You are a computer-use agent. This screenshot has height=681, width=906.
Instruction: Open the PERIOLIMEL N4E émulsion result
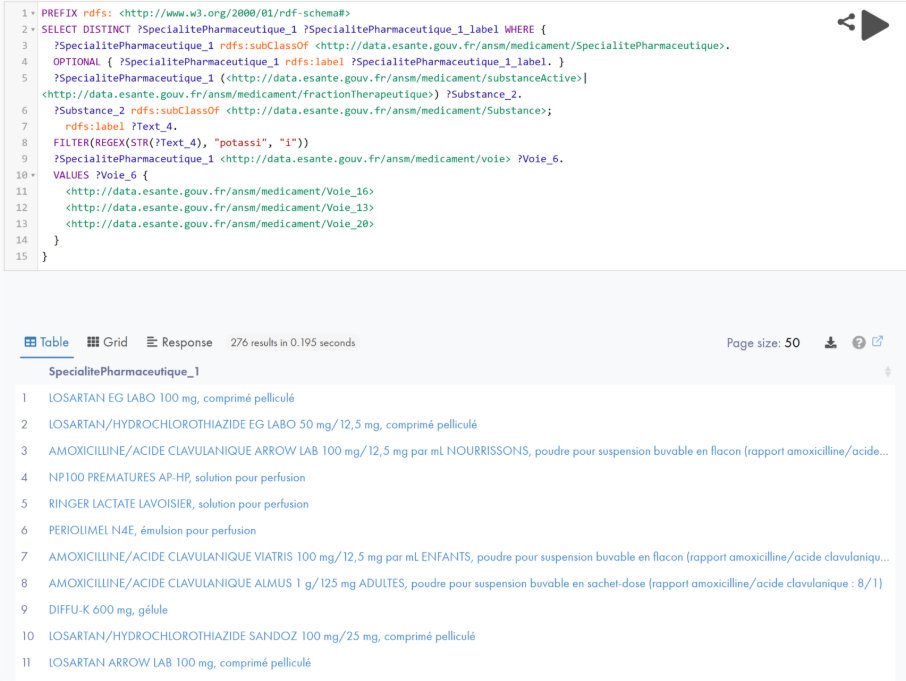pyautogui.click(x=152, y=530)
